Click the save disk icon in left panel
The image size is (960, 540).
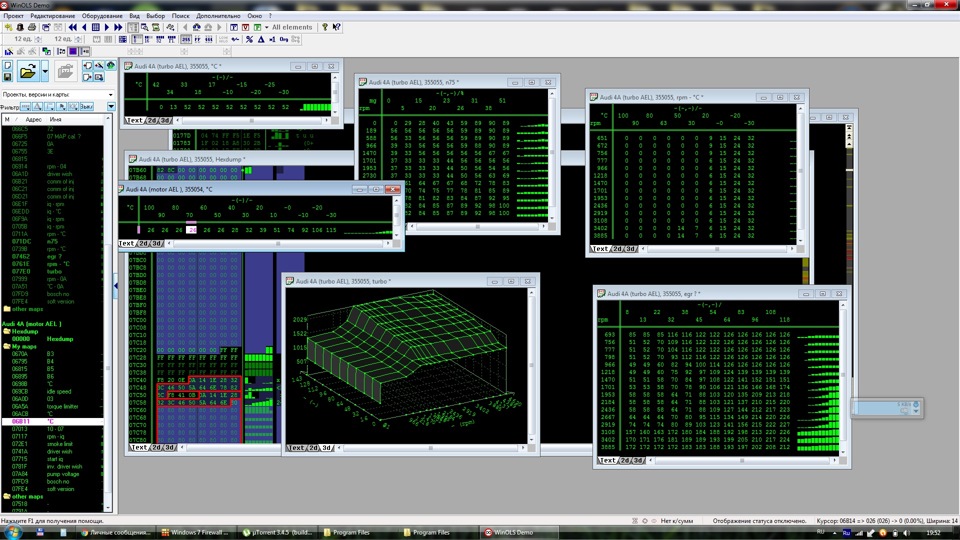coord(7,77)
